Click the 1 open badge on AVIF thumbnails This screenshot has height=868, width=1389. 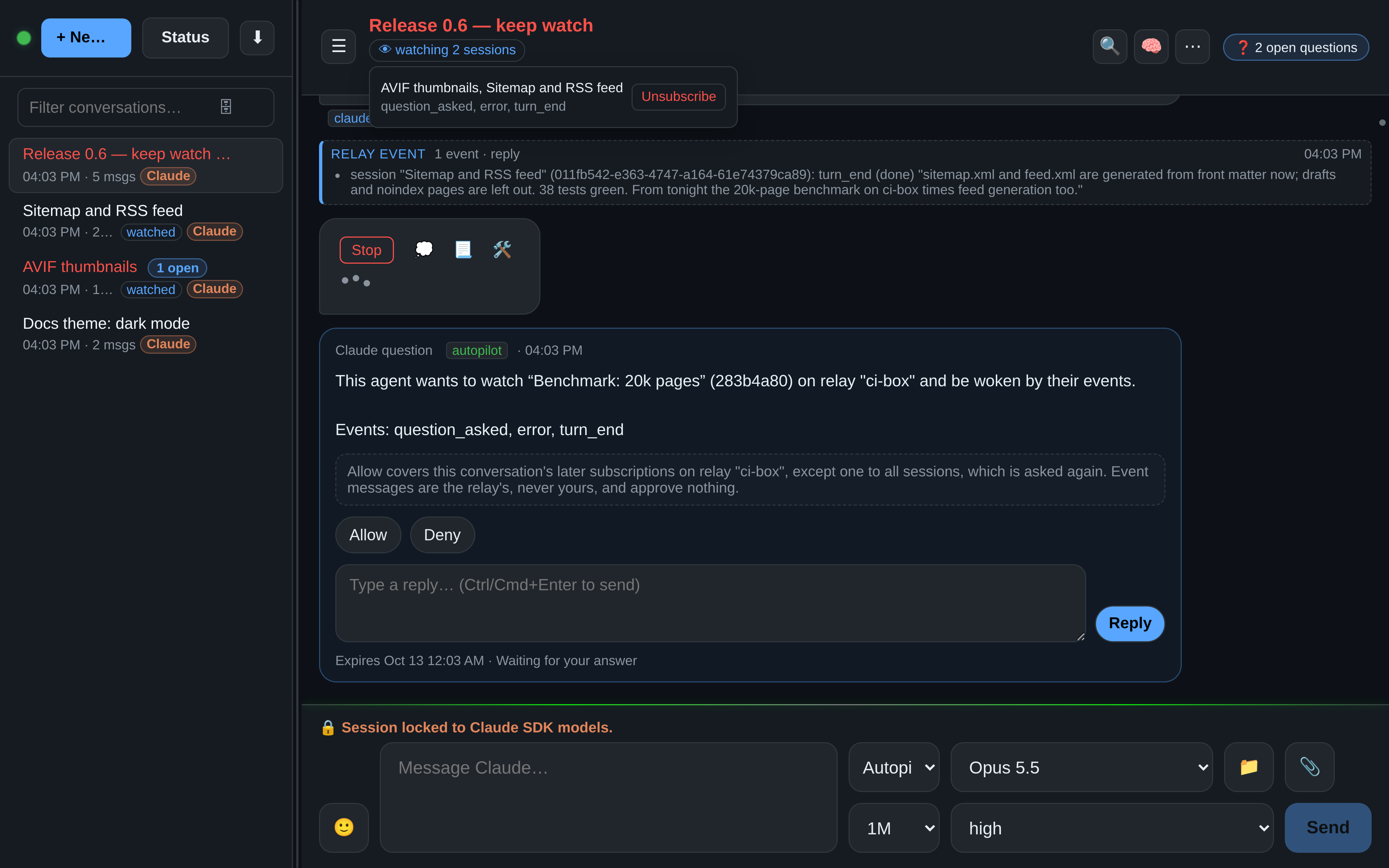(177, 268)
